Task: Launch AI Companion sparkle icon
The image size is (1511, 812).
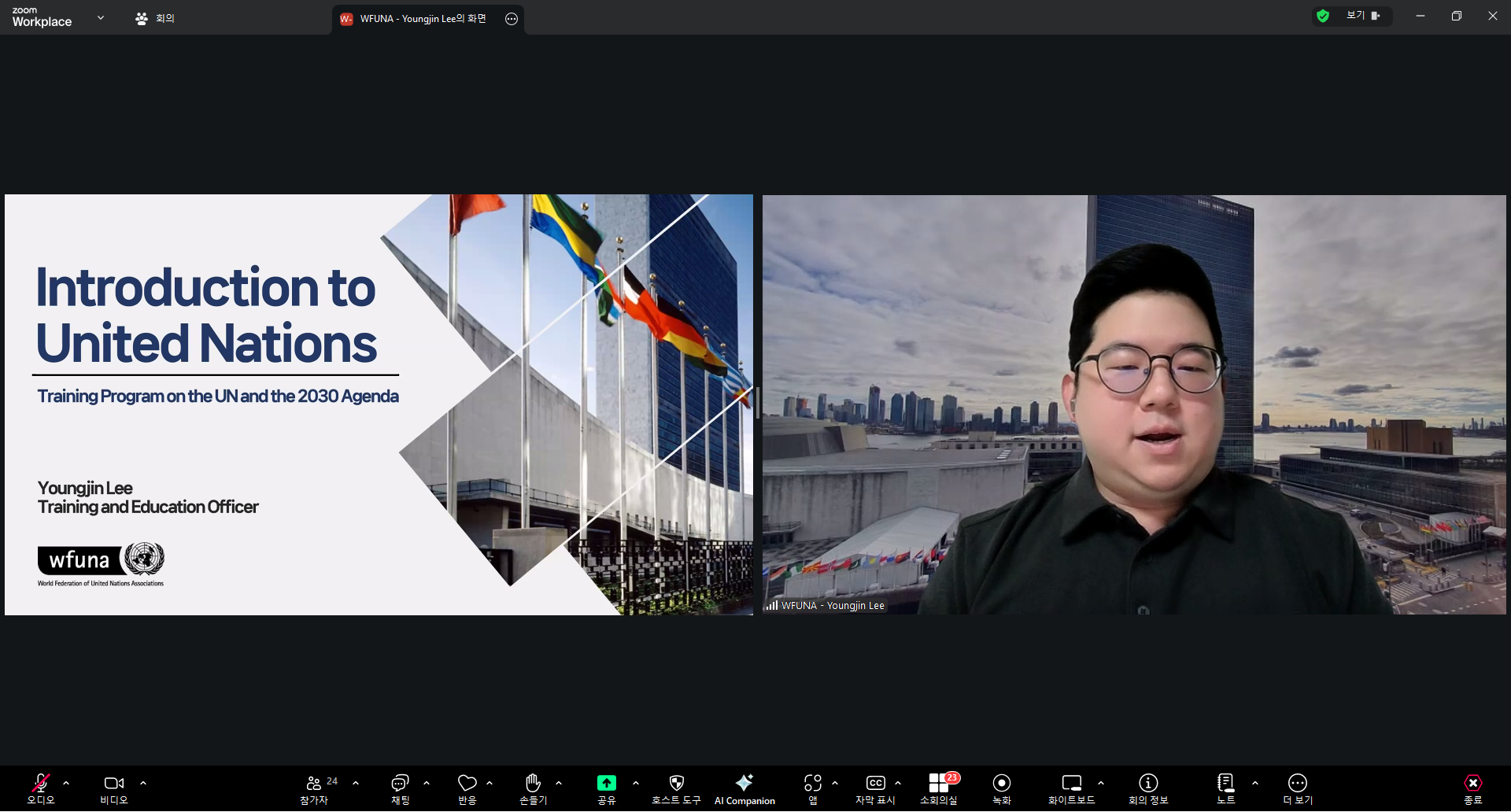Action: pos(744,788)
